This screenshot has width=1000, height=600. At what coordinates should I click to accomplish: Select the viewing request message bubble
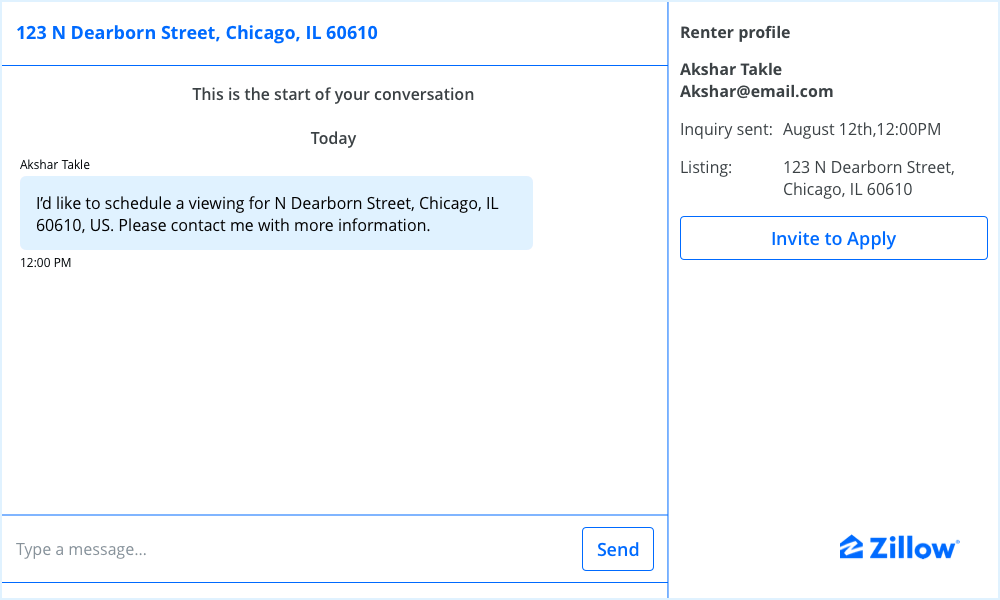pyautogui.click(x=276, y=213)
